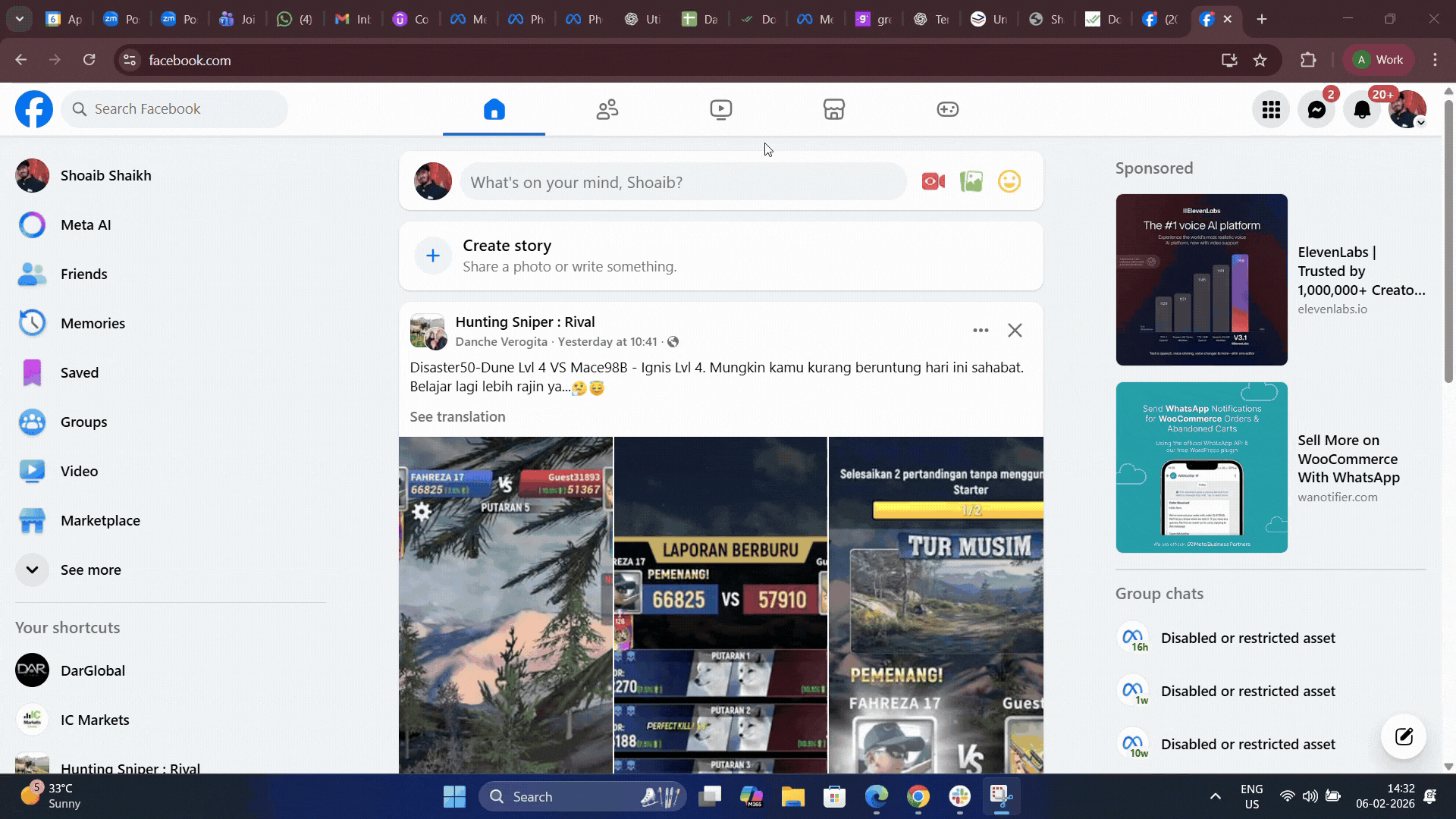
Task: Bookmark this page with the star icon
Action: click(x=1260, y=60)
